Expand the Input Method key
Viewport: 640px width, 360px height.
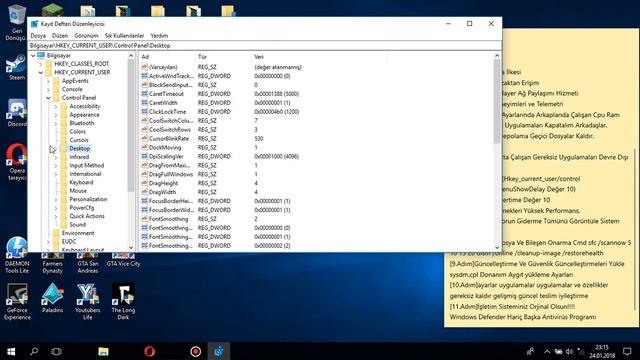coord(56,166)
